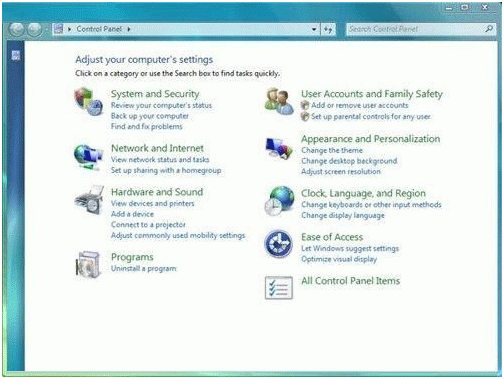The height and width of the screenshot is (379, 504).
Task: Expand the address bar history dropdown arrow
Action: 314,29
